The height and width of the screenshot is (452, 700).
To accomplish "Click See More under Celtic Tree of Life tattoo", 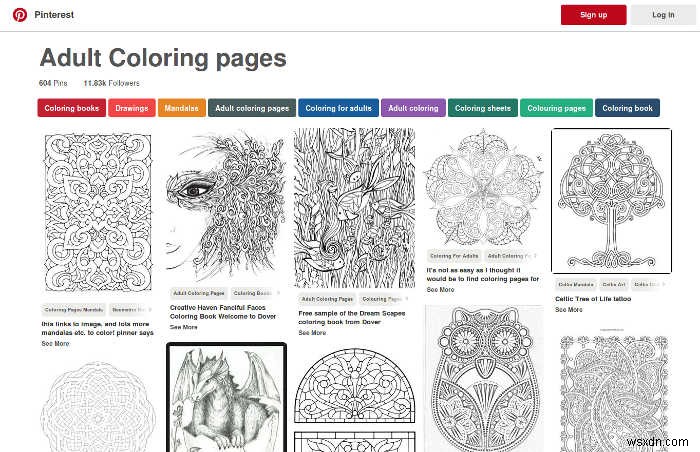I will (x=569, y=310).
